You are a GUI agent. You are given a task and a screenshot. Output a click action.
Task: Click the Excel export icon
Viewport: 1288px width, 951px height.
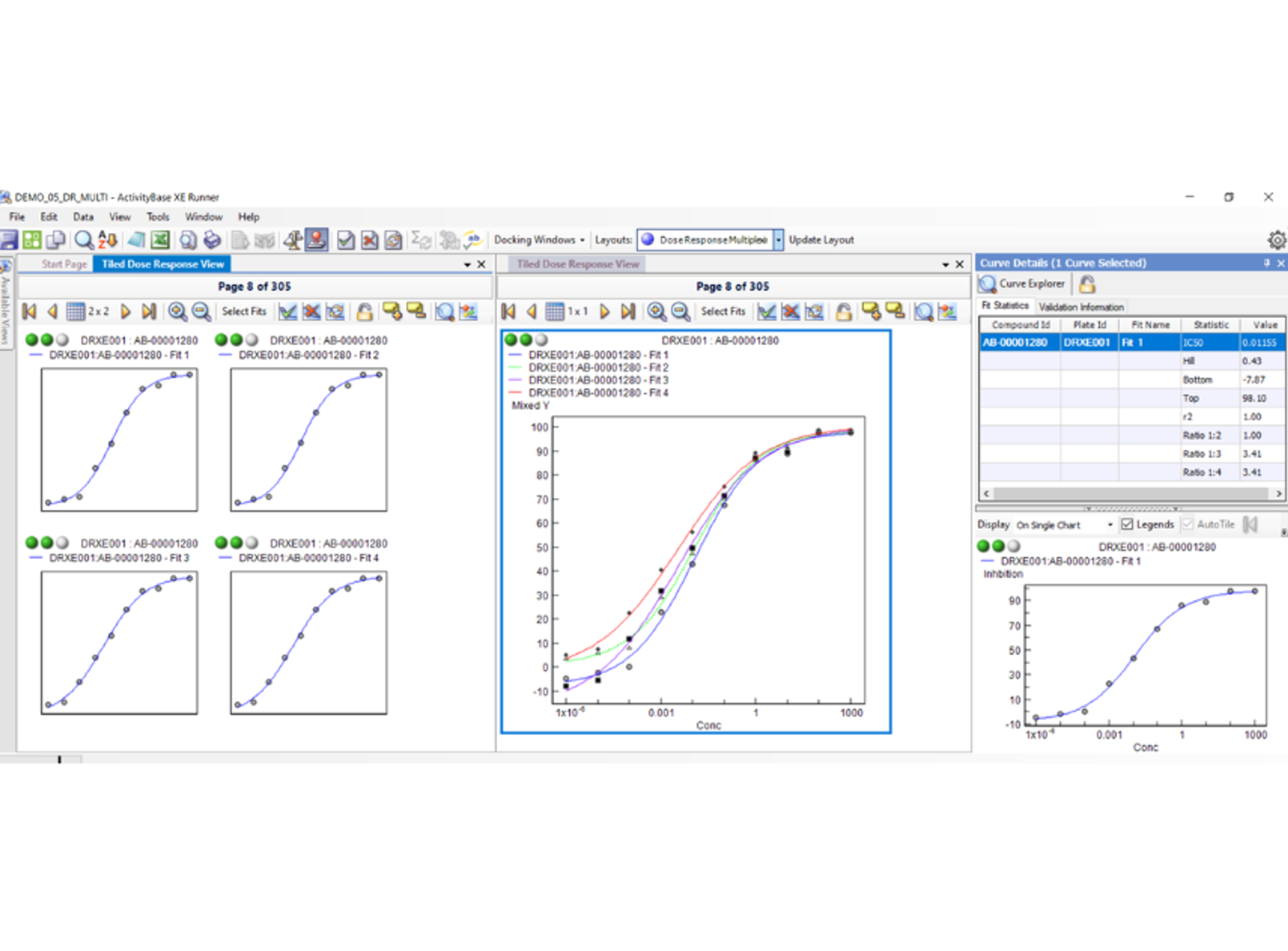click(161, 240)
